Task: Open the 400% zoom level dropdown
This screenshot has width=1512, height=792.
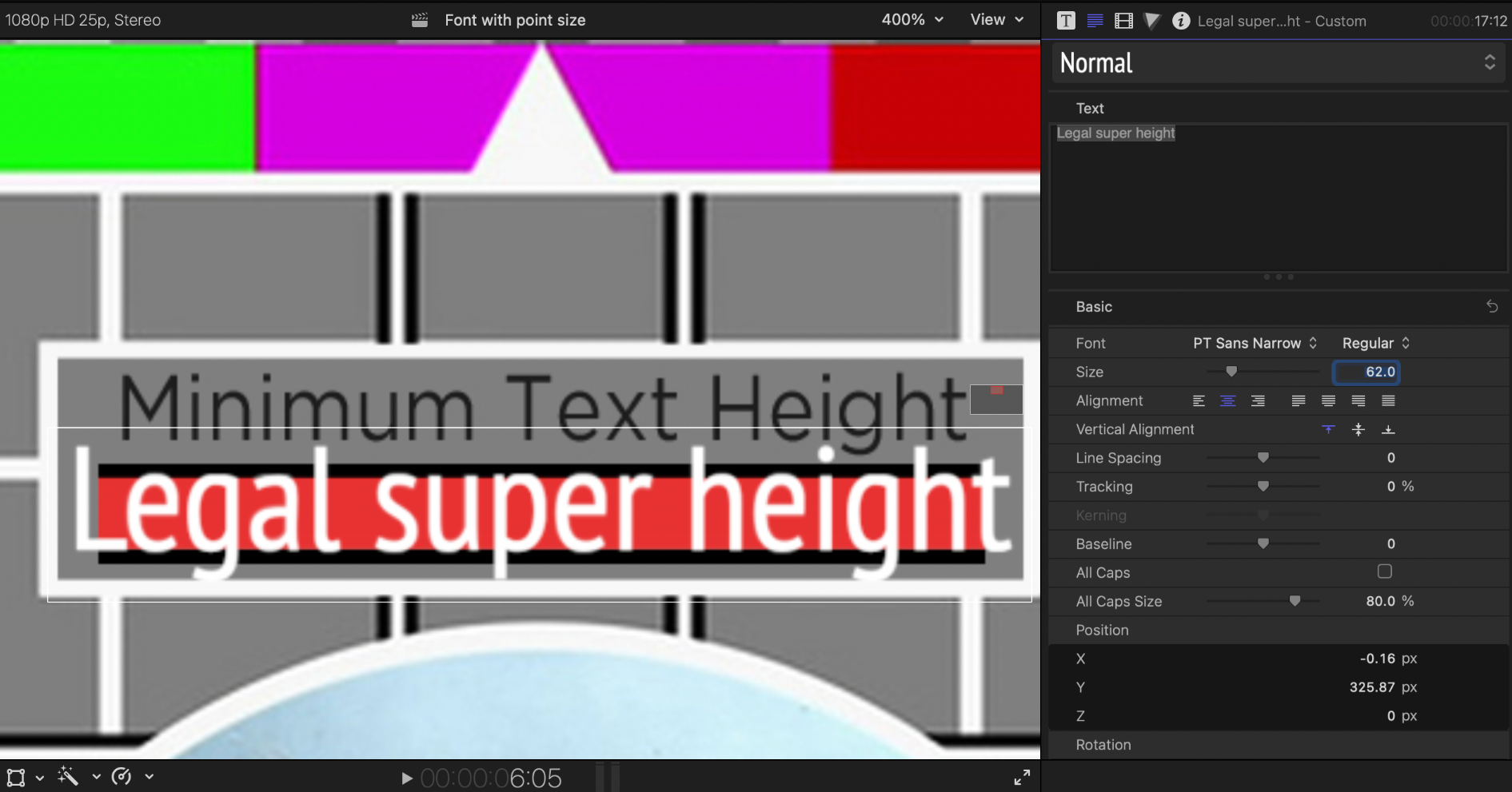Action: tap(912, 19)
